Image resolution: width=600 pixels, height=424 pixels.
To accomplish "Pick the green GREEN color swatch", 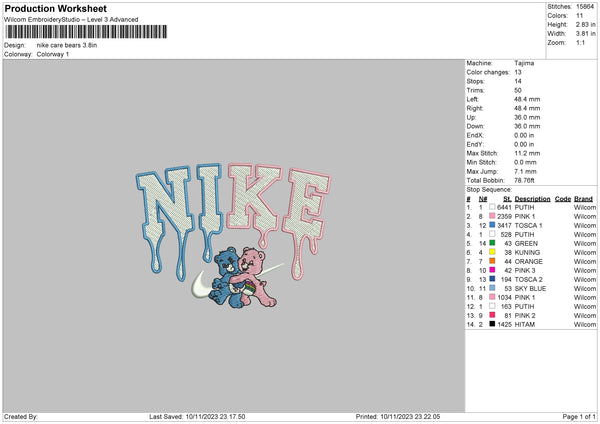I will tap(492, 243).
